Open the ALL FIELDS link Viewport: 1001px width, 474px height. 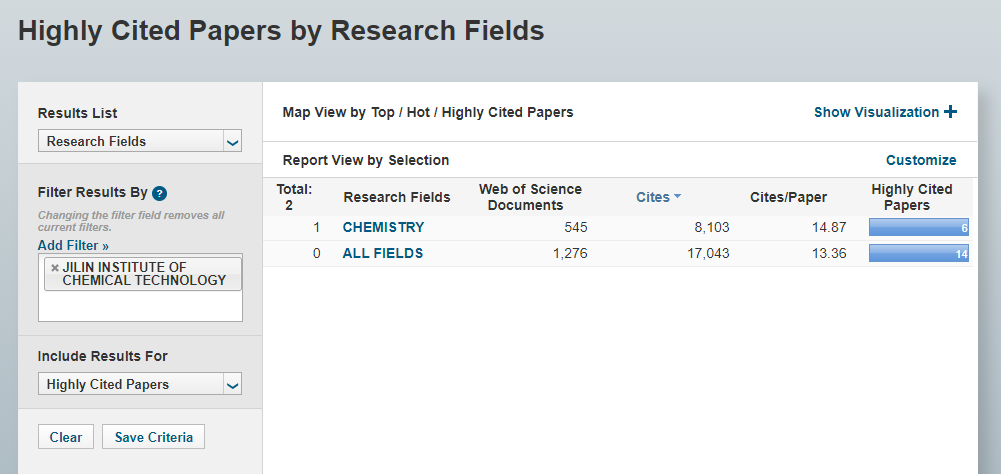coord(383,253)
